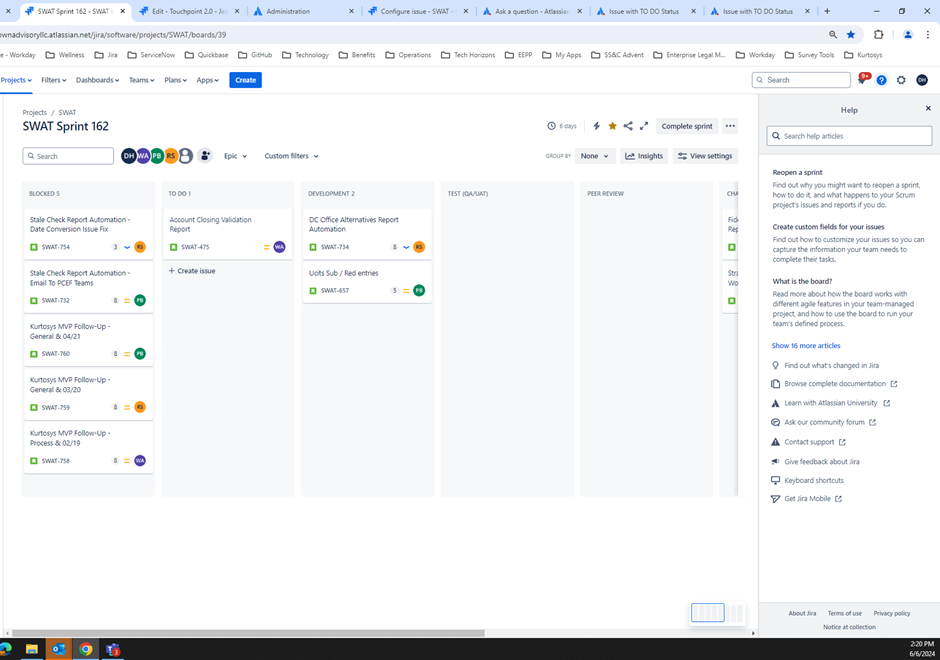940x660 pixels.
Task: Click story type icon on SWAT-657 card
Action: [313, 291]
